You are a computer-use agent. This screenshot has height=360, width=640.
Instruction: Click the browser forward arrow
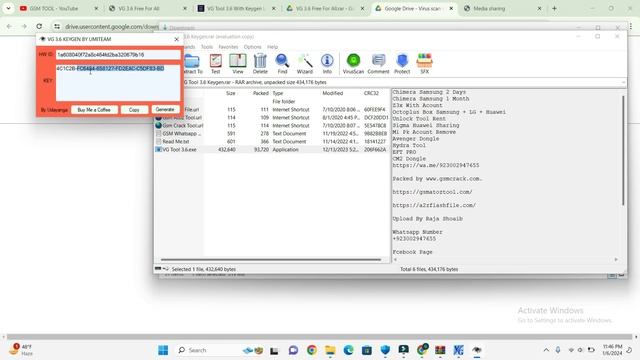(24, 26)
